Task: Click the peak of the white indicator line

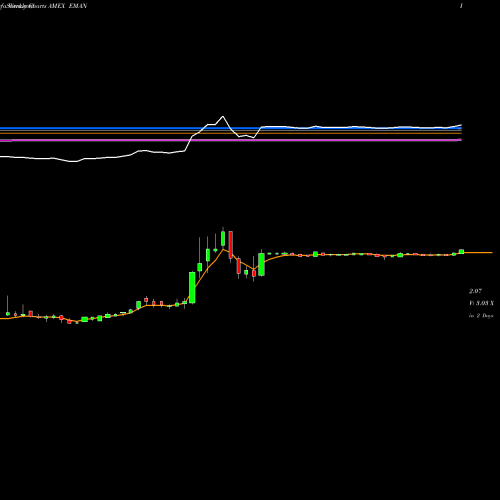Action: click(x=223, y=117)
